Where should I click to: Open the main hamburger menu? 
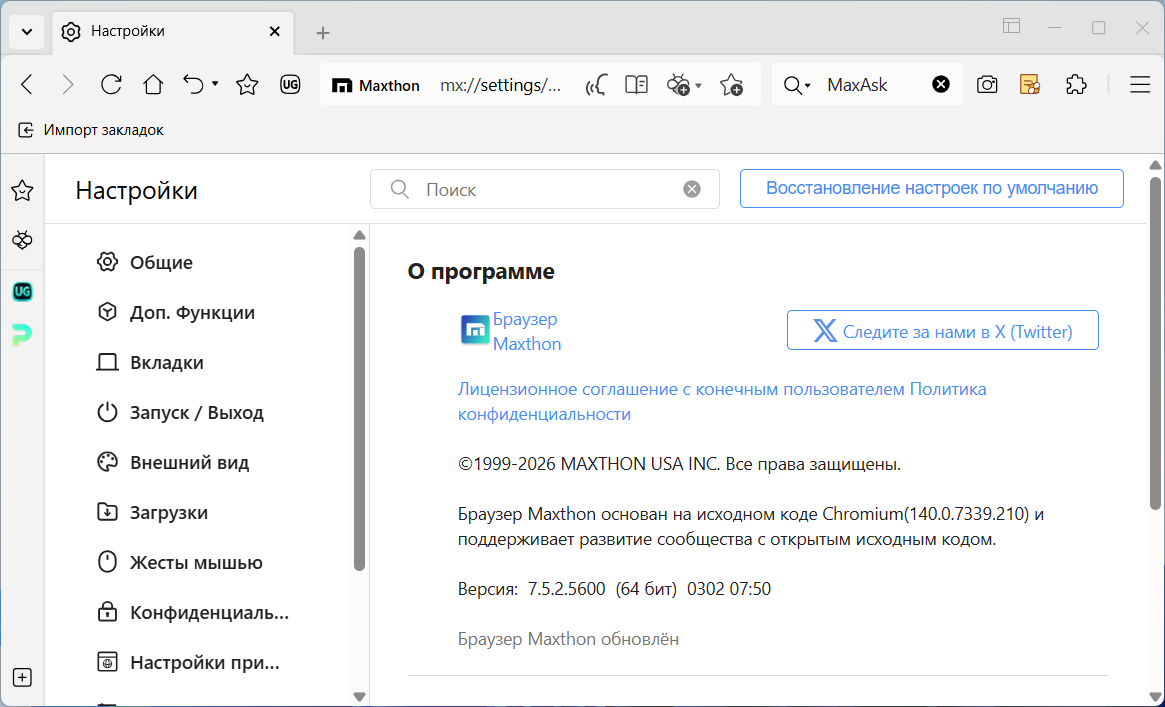(1140, 85)
